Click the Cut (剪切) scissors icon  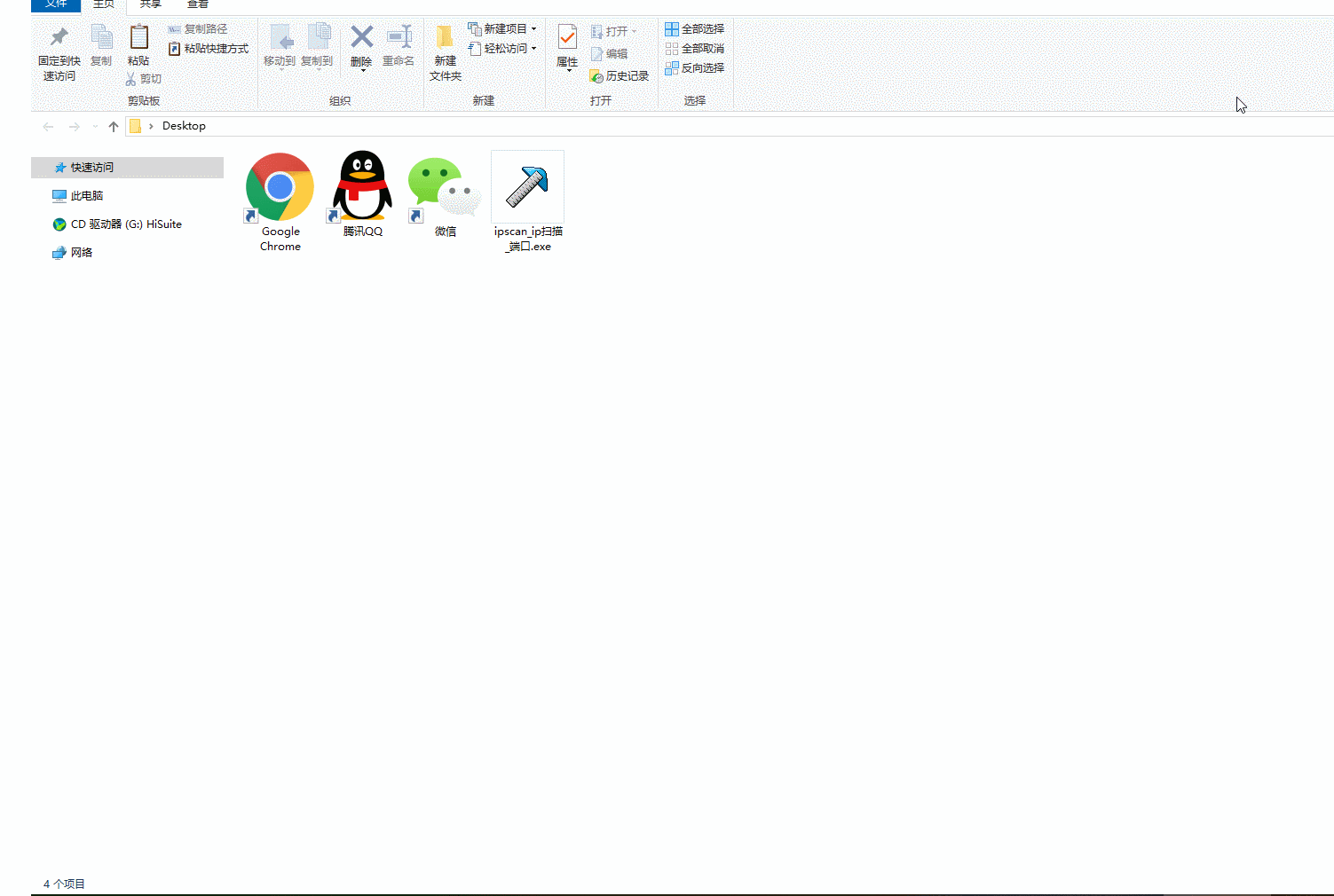pyautogui.click(x=131, y=79)
